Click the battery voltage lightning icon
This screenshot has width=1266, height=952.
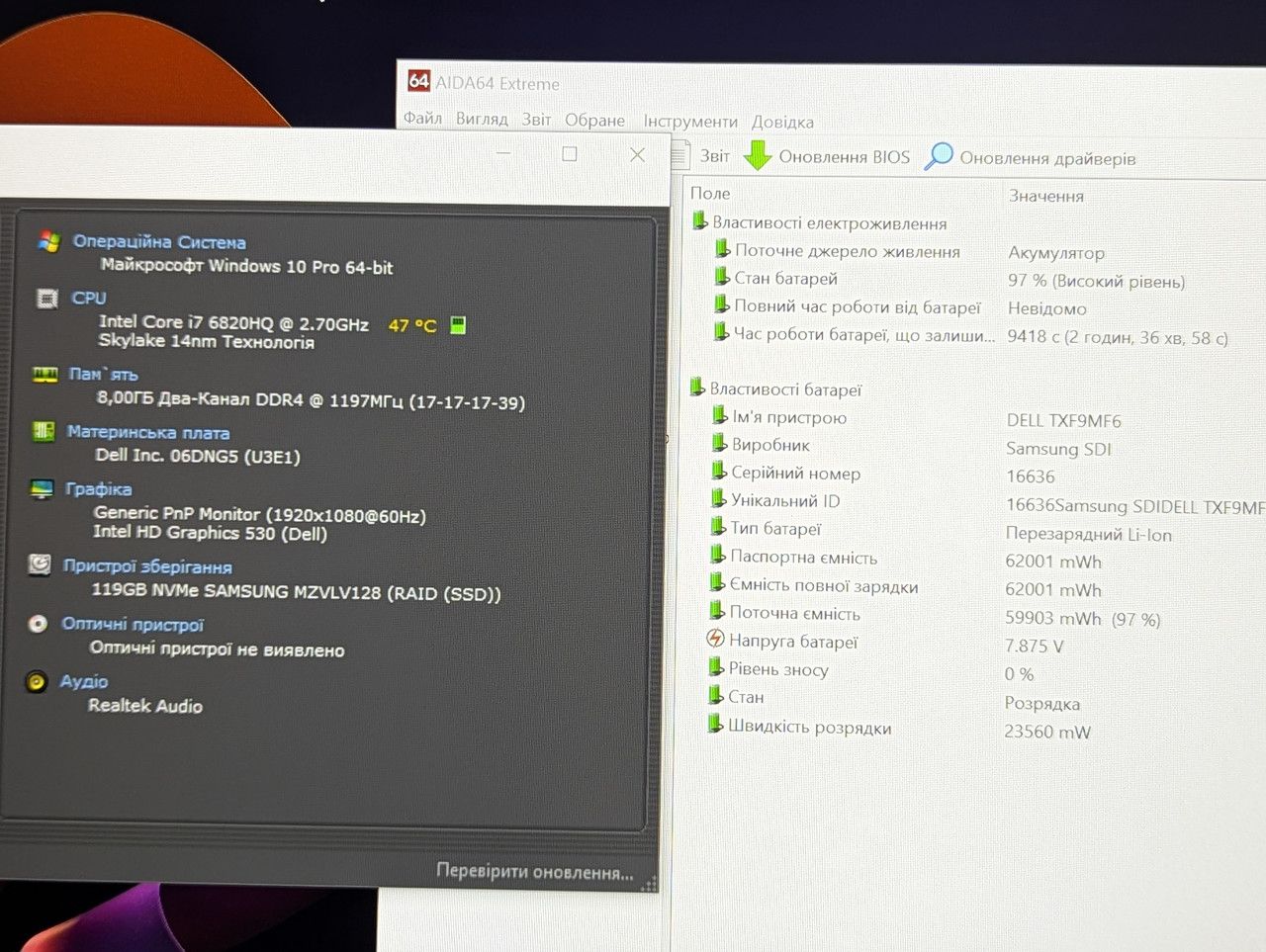point(715,640)
